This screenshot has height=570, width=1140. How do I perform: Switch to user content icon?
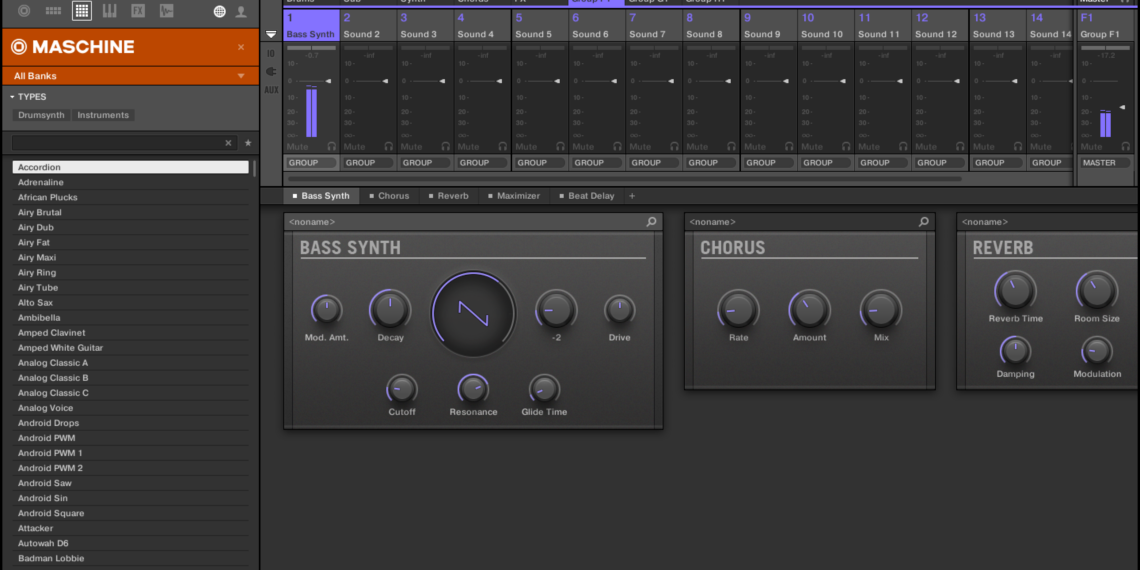241,11
